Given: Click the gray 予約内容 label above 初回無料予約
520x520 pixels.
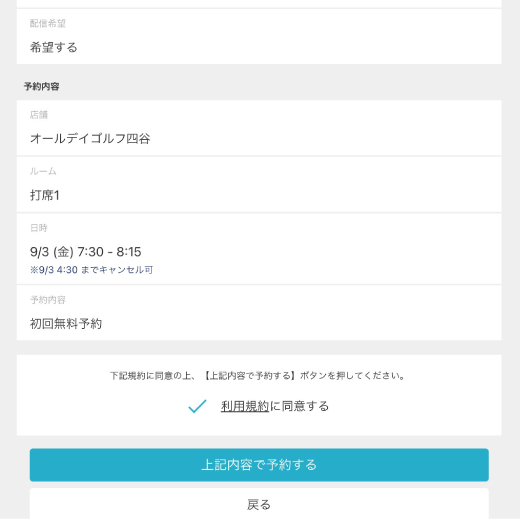Looking at the screenshot, I should coord(48,300).
